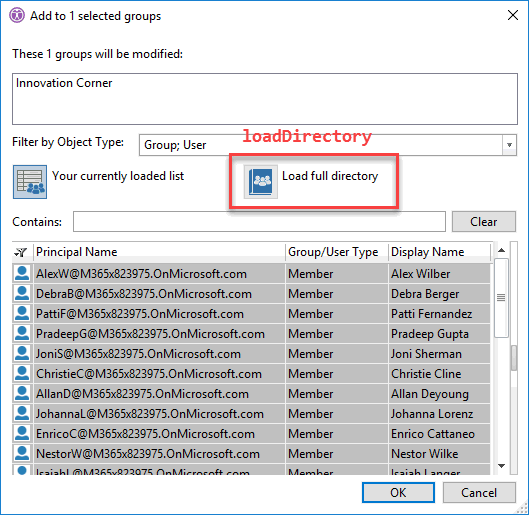Image resolution: width=529 pixels, height=515 pixels.
Task: Click the user icon beside ChristieC
Action: (x=22, y=373)
